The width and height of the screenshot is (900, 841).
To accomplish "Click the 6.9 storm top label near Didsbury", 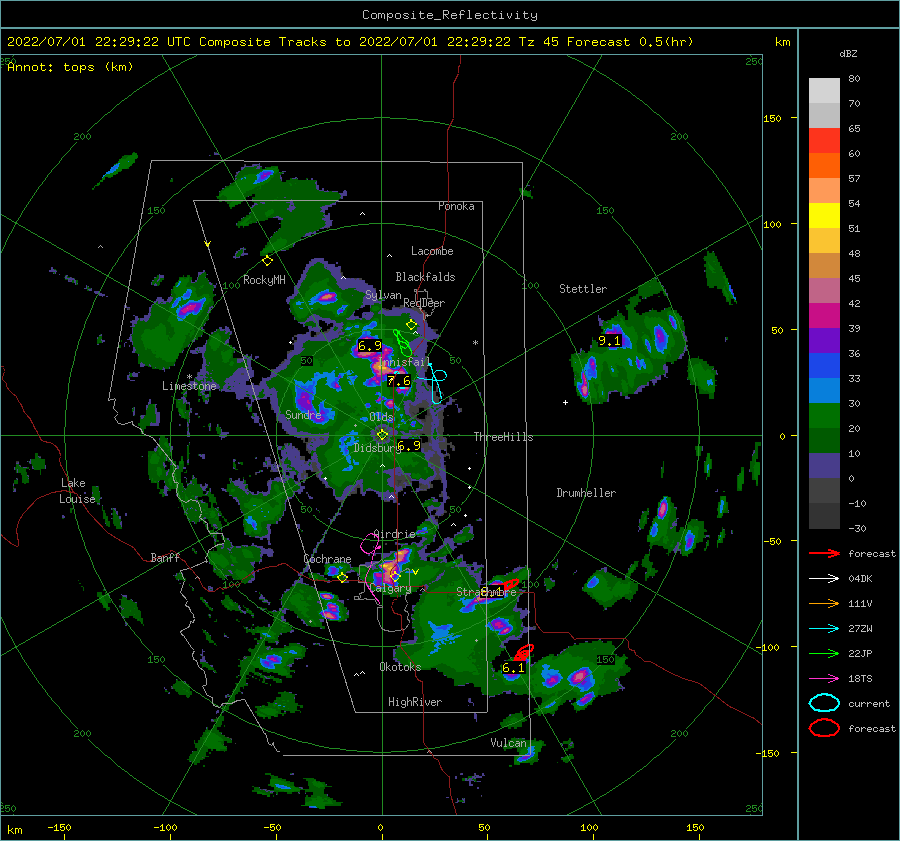I will (x=409, y=445).
